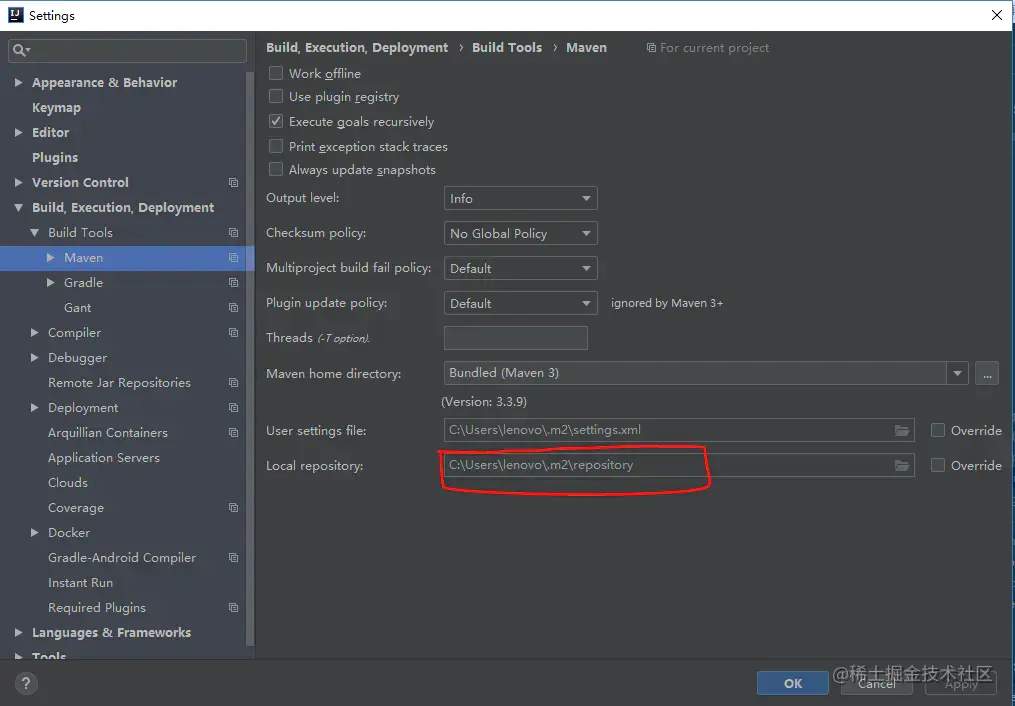Click folder browse icon for Local repository
Image resolution: width=1015 pixels, height=706 pixels.
click(x=902, y=465)
